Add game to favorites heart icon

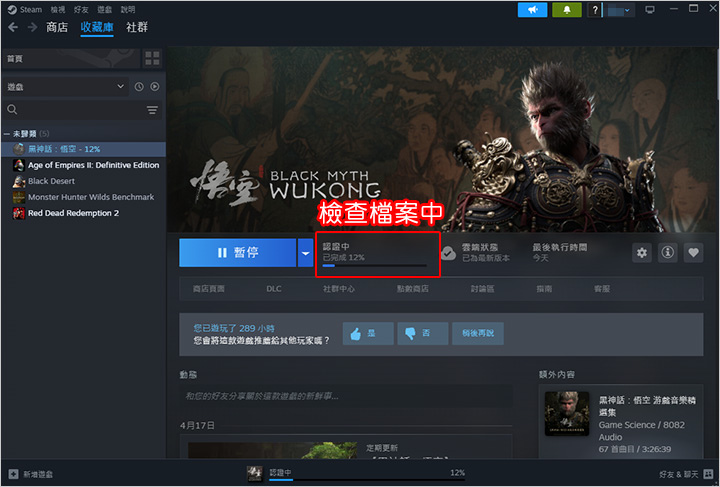pos(693,252)
